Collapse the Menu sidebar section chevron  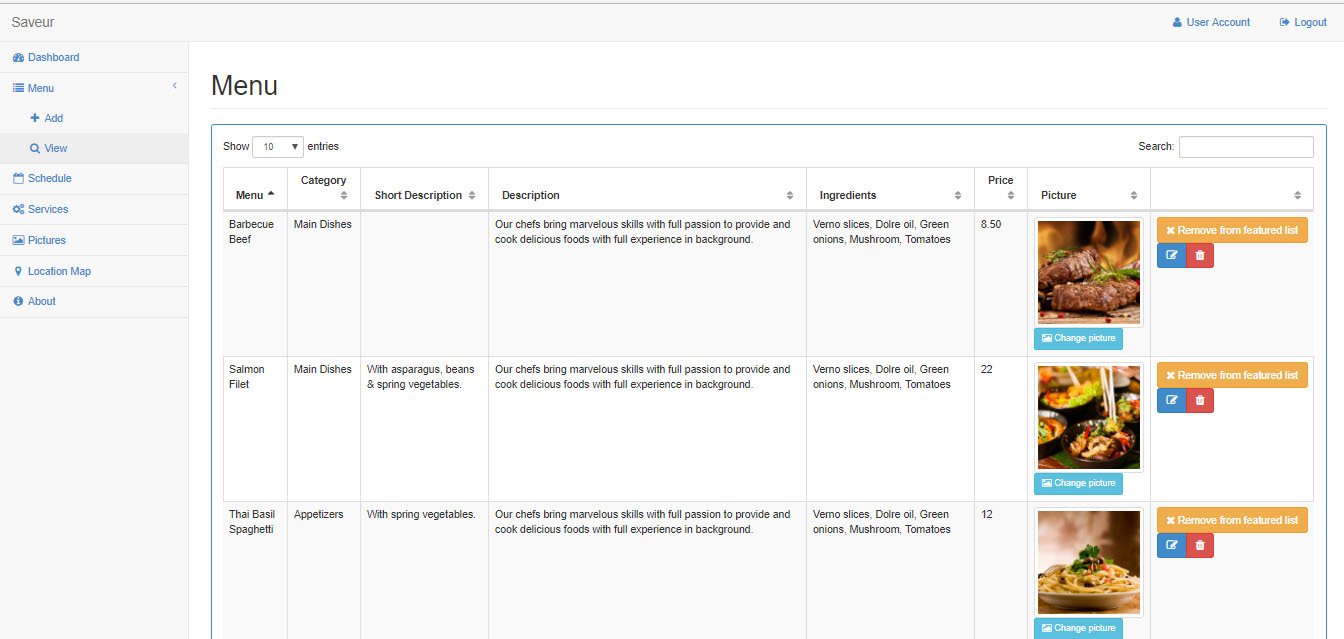coord(174,86)
